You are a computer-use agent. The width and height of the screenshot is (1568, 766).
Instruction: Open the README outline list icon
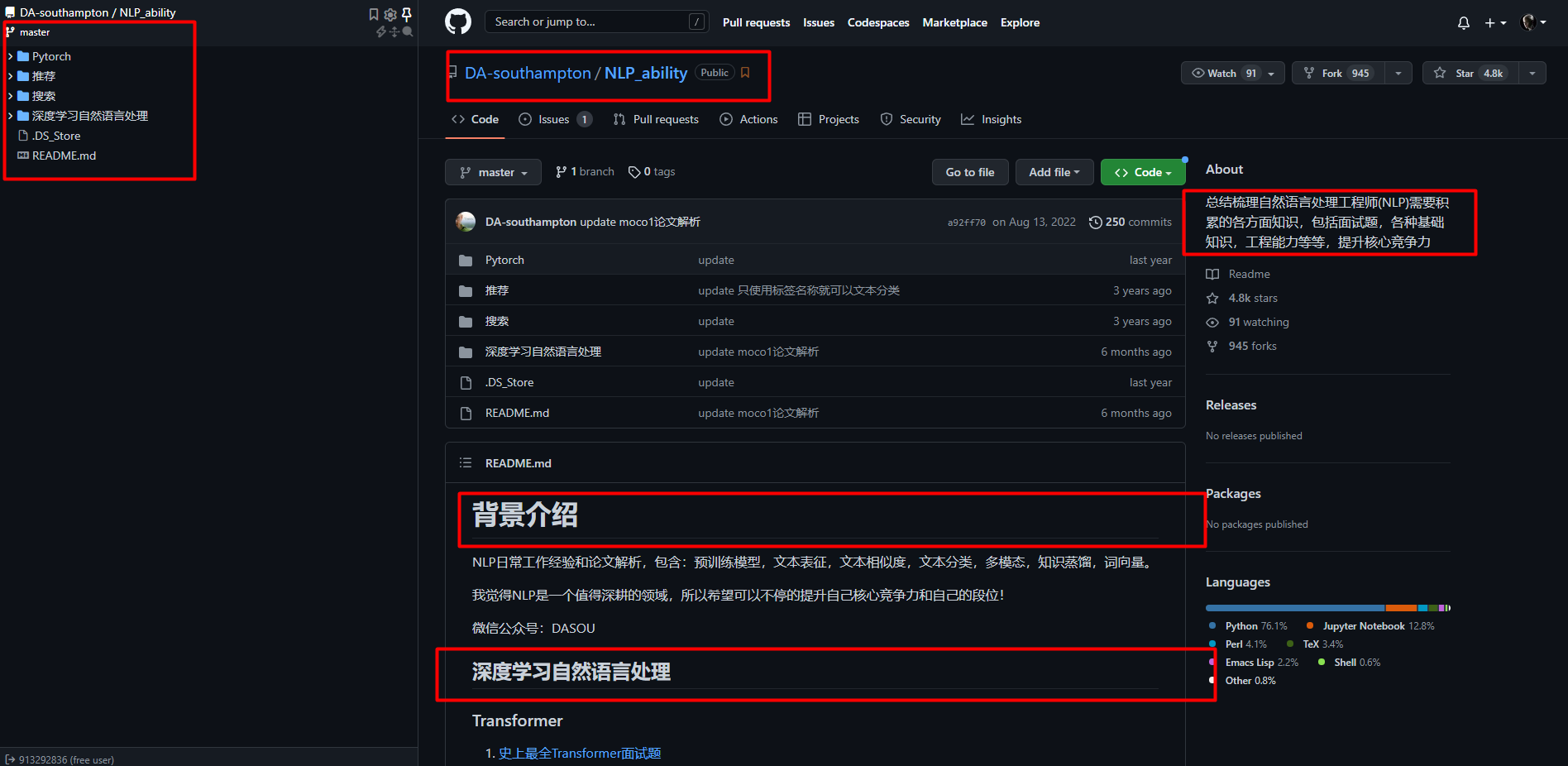466,463
